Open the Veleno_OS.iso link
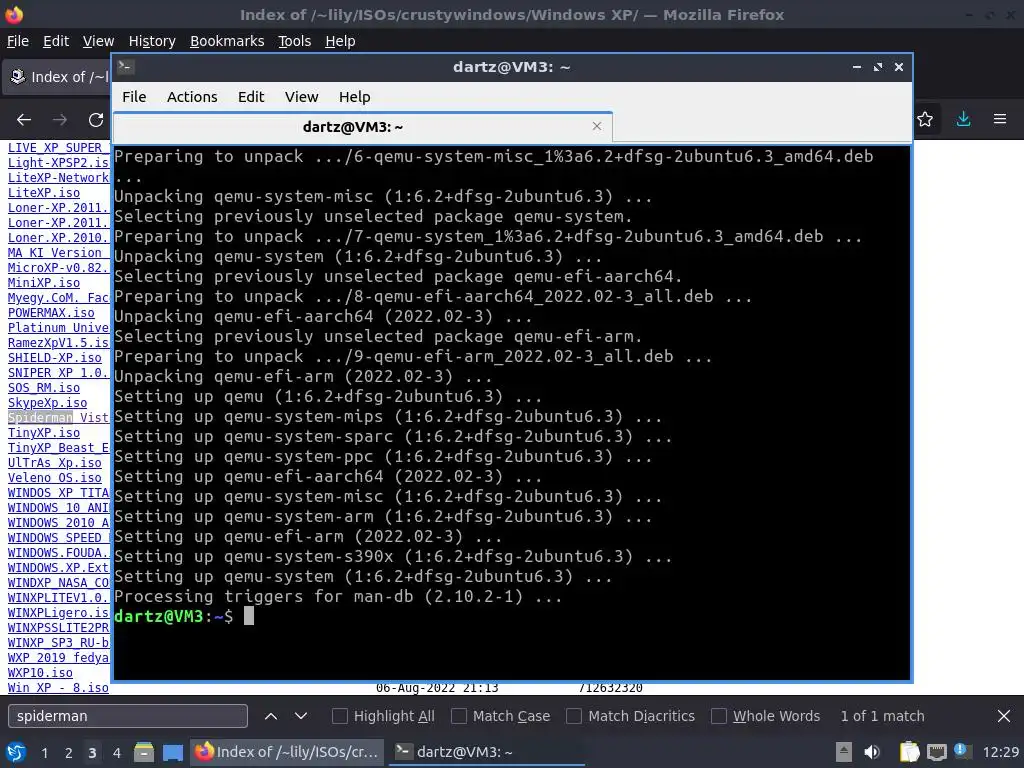Image resolution: width=1024 pixels, height=768 pixels. coord(55,478)
